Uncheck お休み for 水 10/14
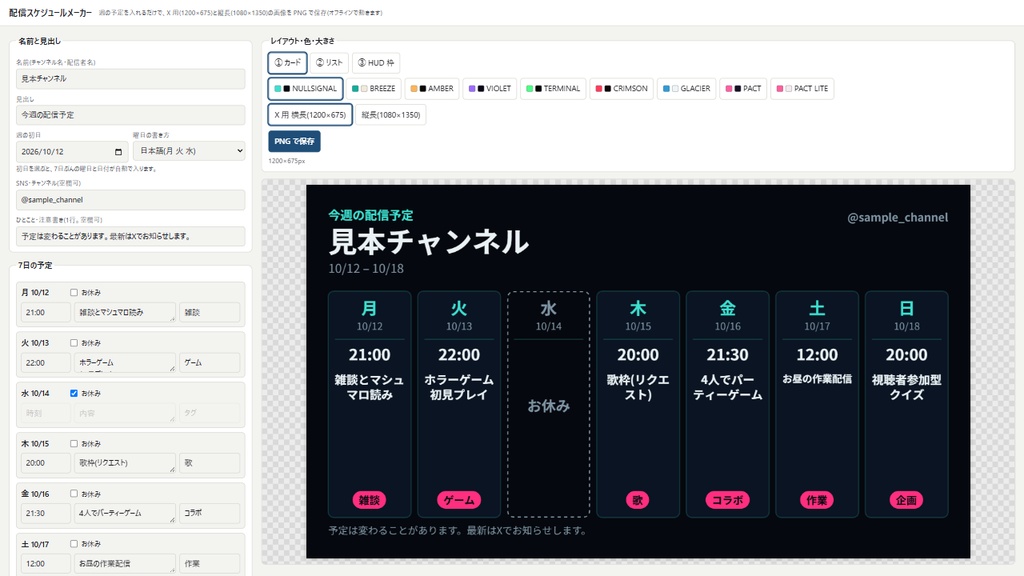The height and width of the screenshot is (576, 1024). click(x=74, y=393)
